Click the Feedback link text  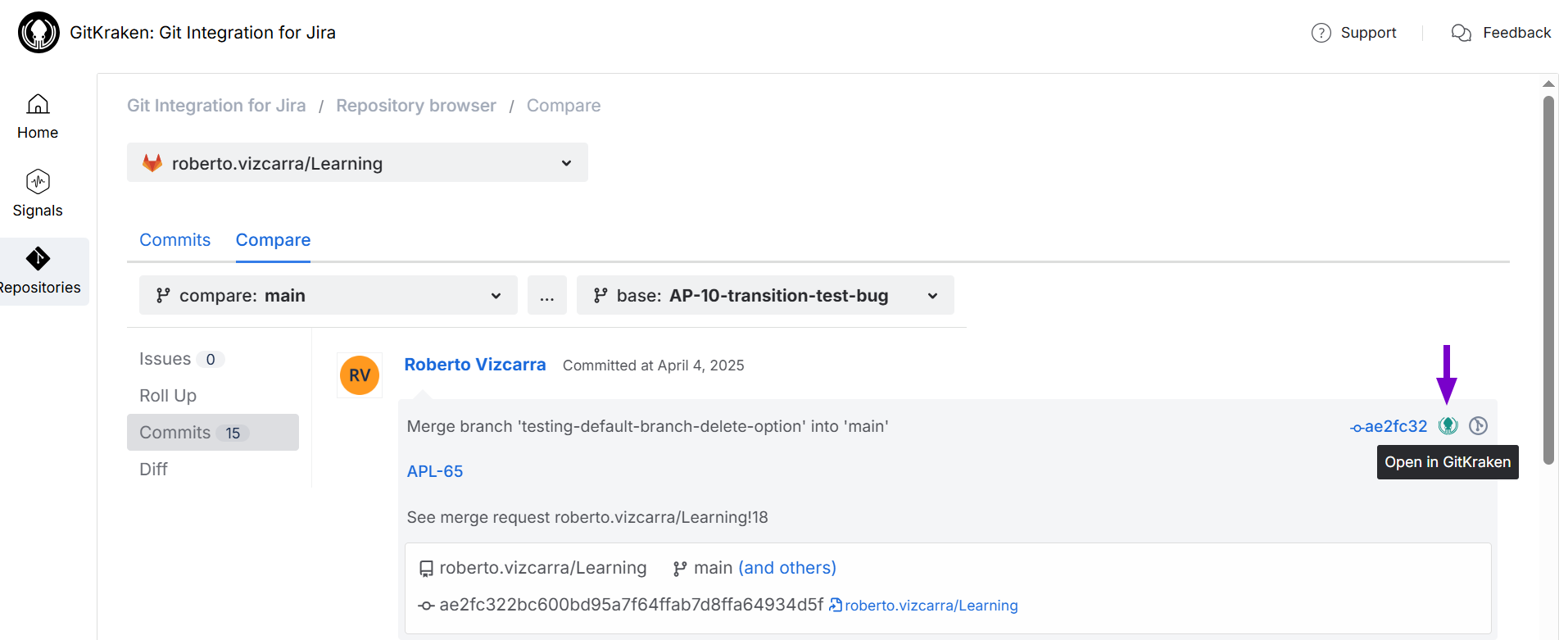1517,33
